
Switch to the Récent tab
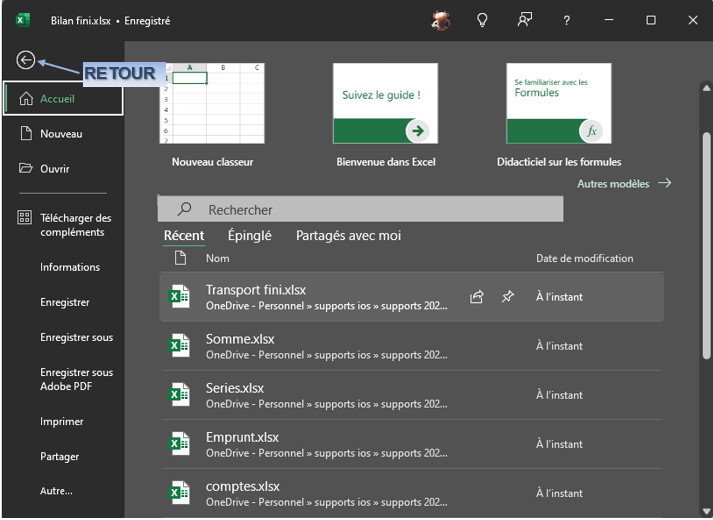pyautogui.click(x=184, y=235)
